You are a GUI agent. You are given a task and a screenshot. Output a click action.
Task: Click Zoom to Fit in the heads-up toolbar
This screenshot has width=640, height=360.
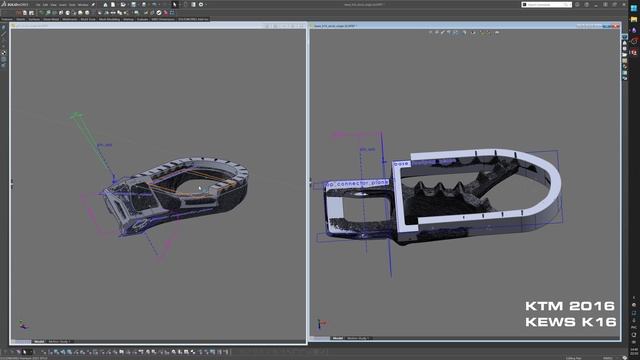[x=430, y=32]
